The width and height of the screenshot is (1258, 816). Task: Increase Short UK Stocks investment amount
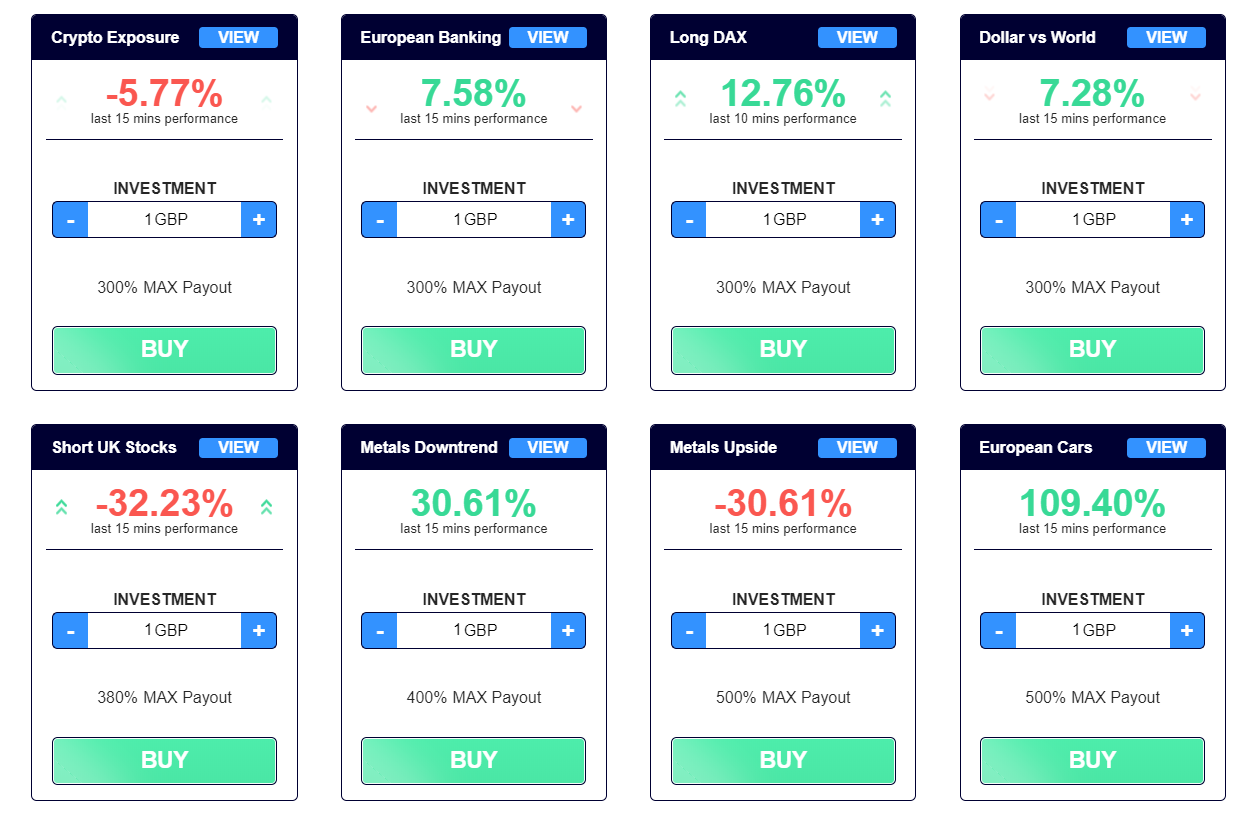[258, 630]
